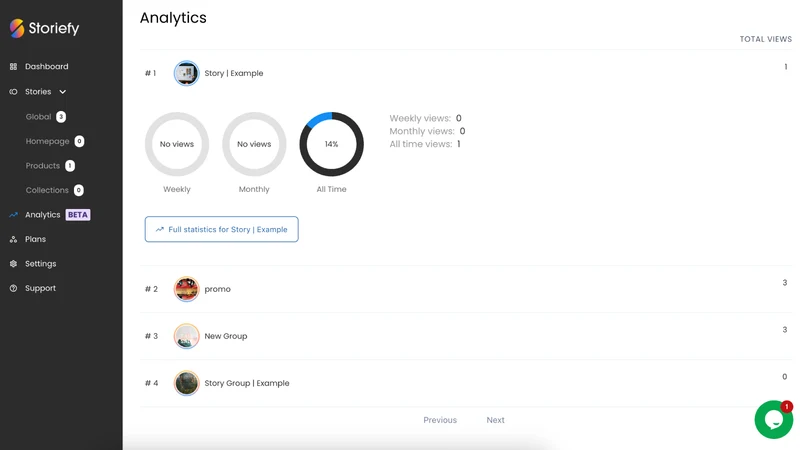800x450 pixels.
Task: Click the New Group story thumbnail
Action: [186, 336]
